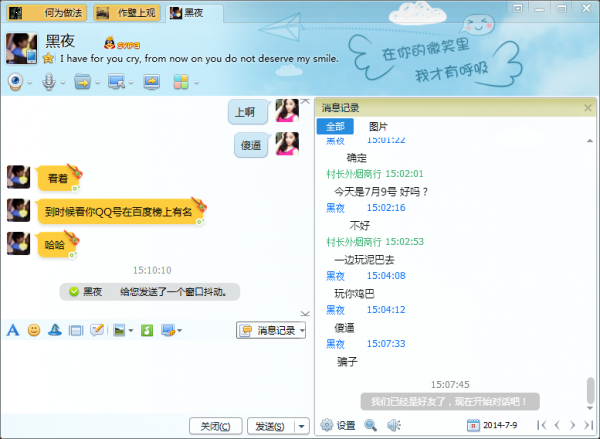Click the screenshot capture tool icon
Viewport: 600px width, 439px height.
click(x=168, y=330)
